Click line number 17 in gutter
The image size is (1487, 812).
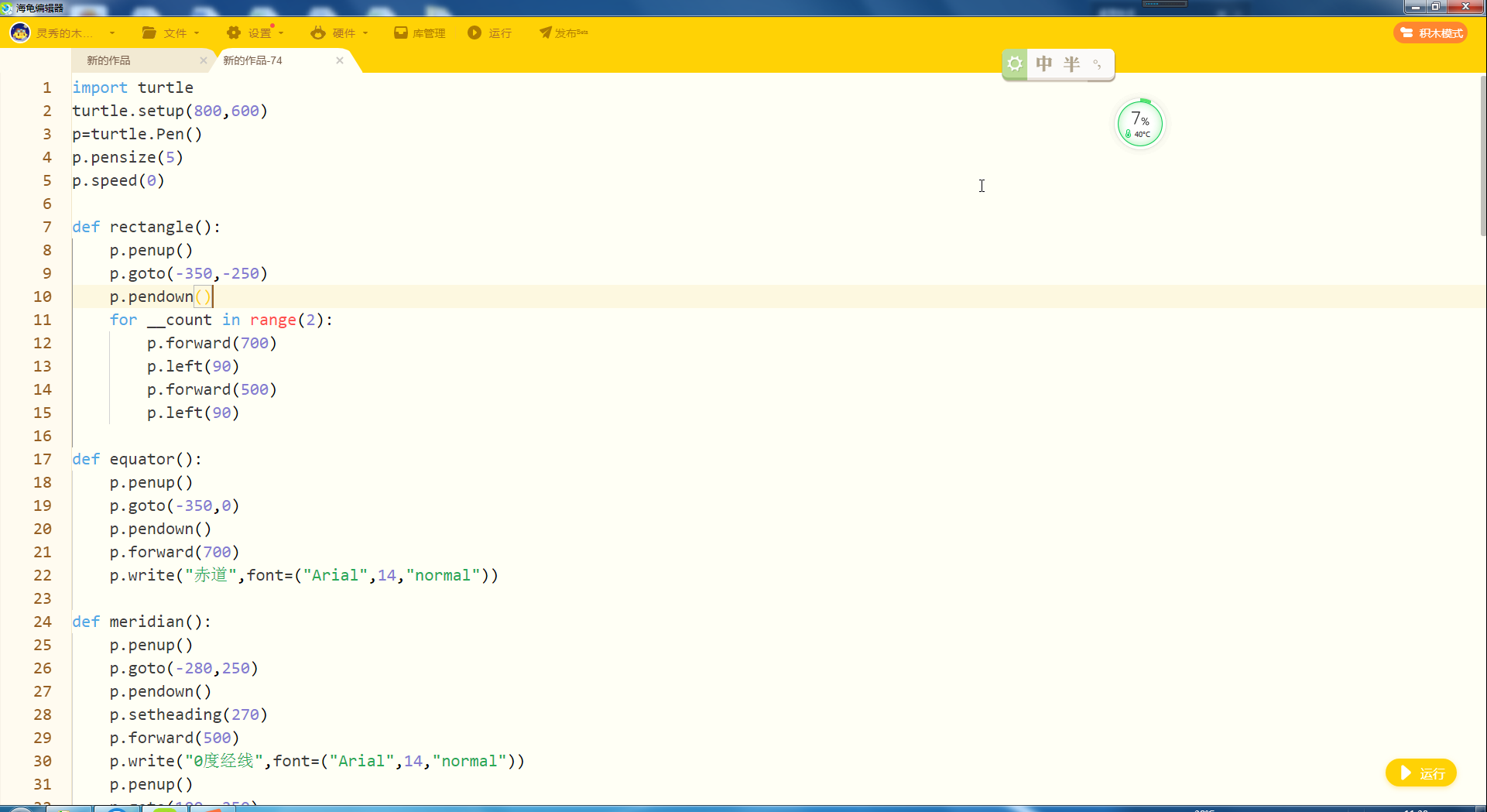[x=43, y=459]
